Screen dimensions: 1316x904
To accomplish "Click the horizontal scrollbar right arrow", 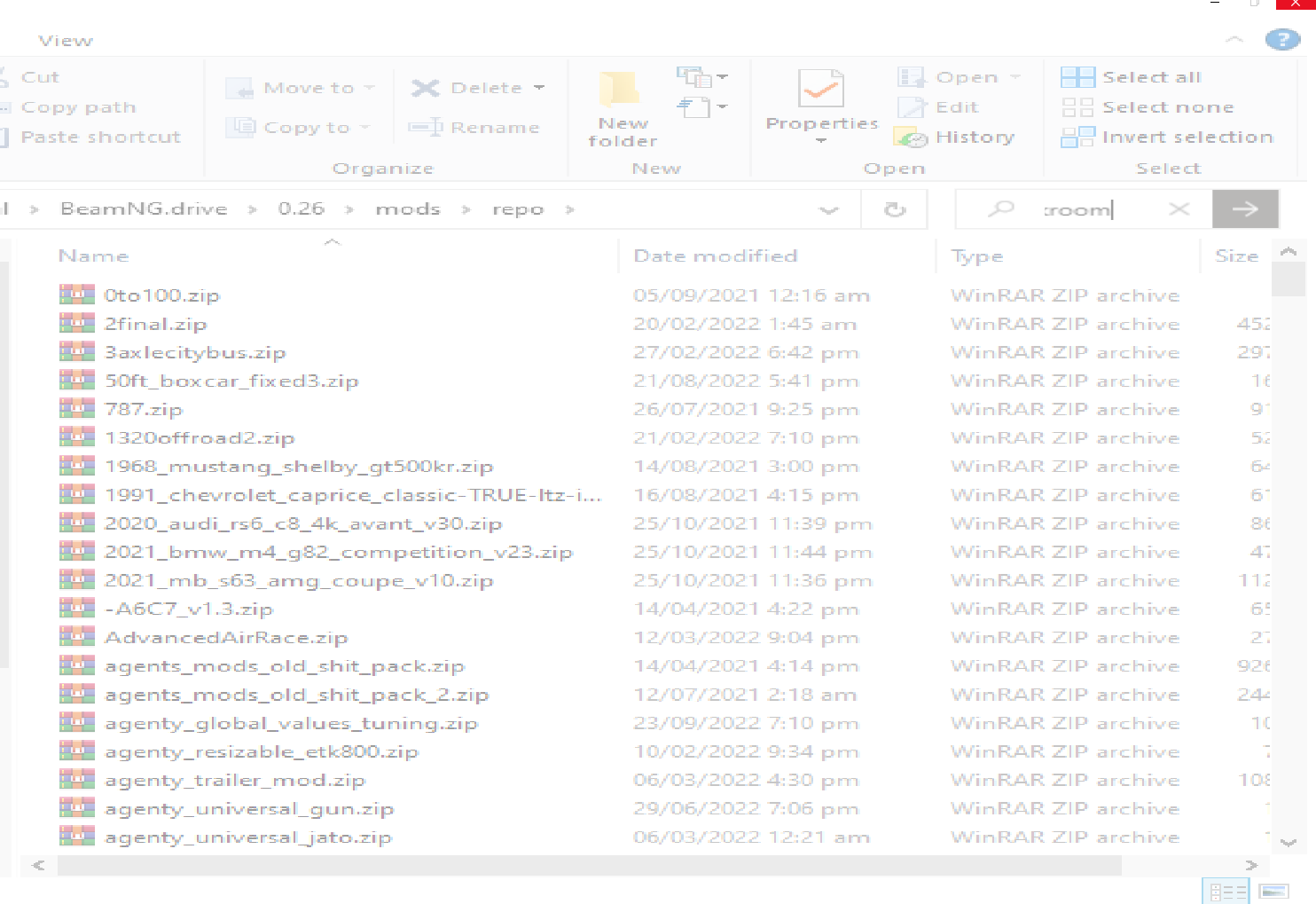I will tap(1251, 865).
